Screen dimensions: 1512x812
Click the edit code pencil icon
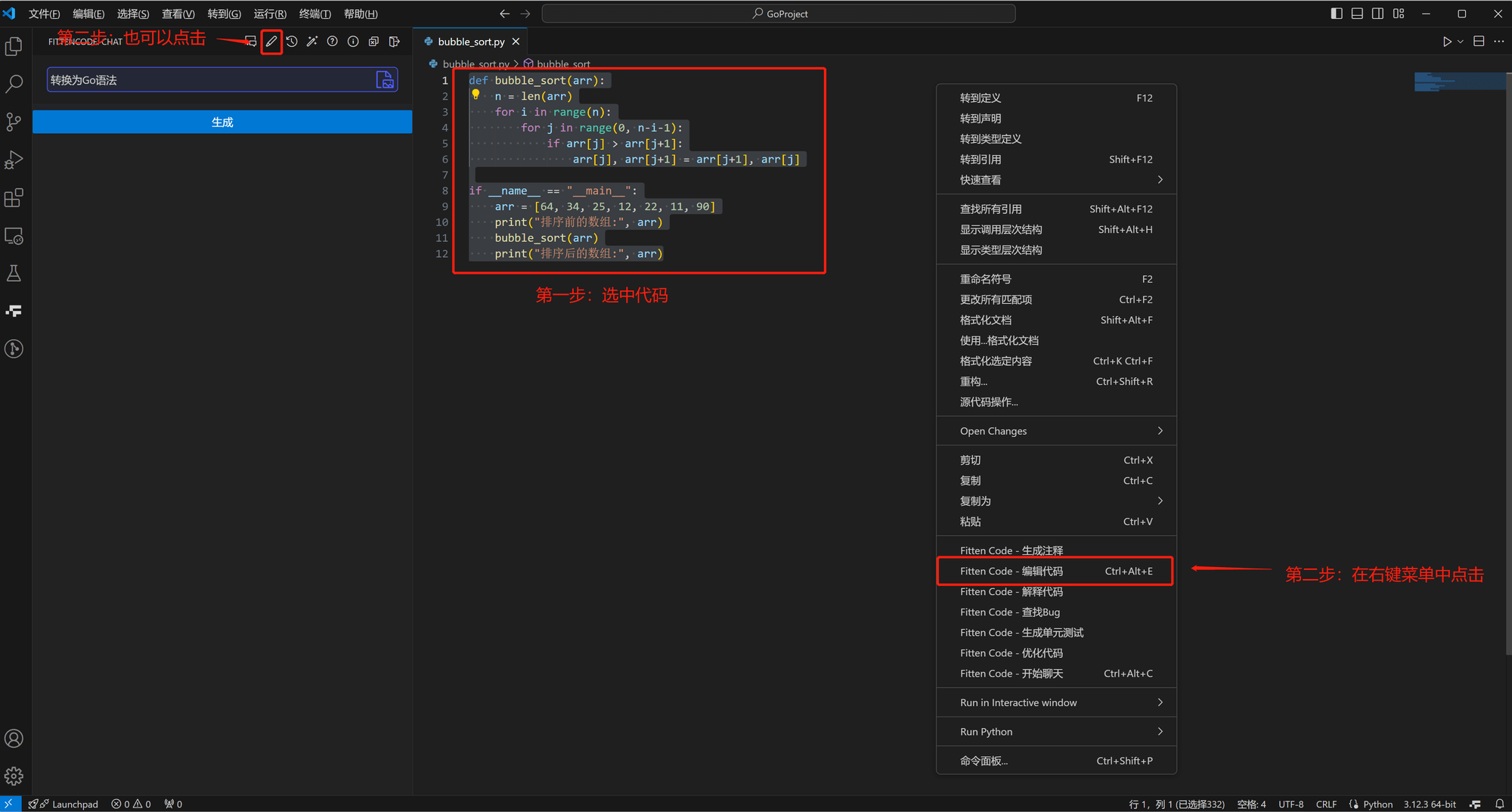coord(271,42)
